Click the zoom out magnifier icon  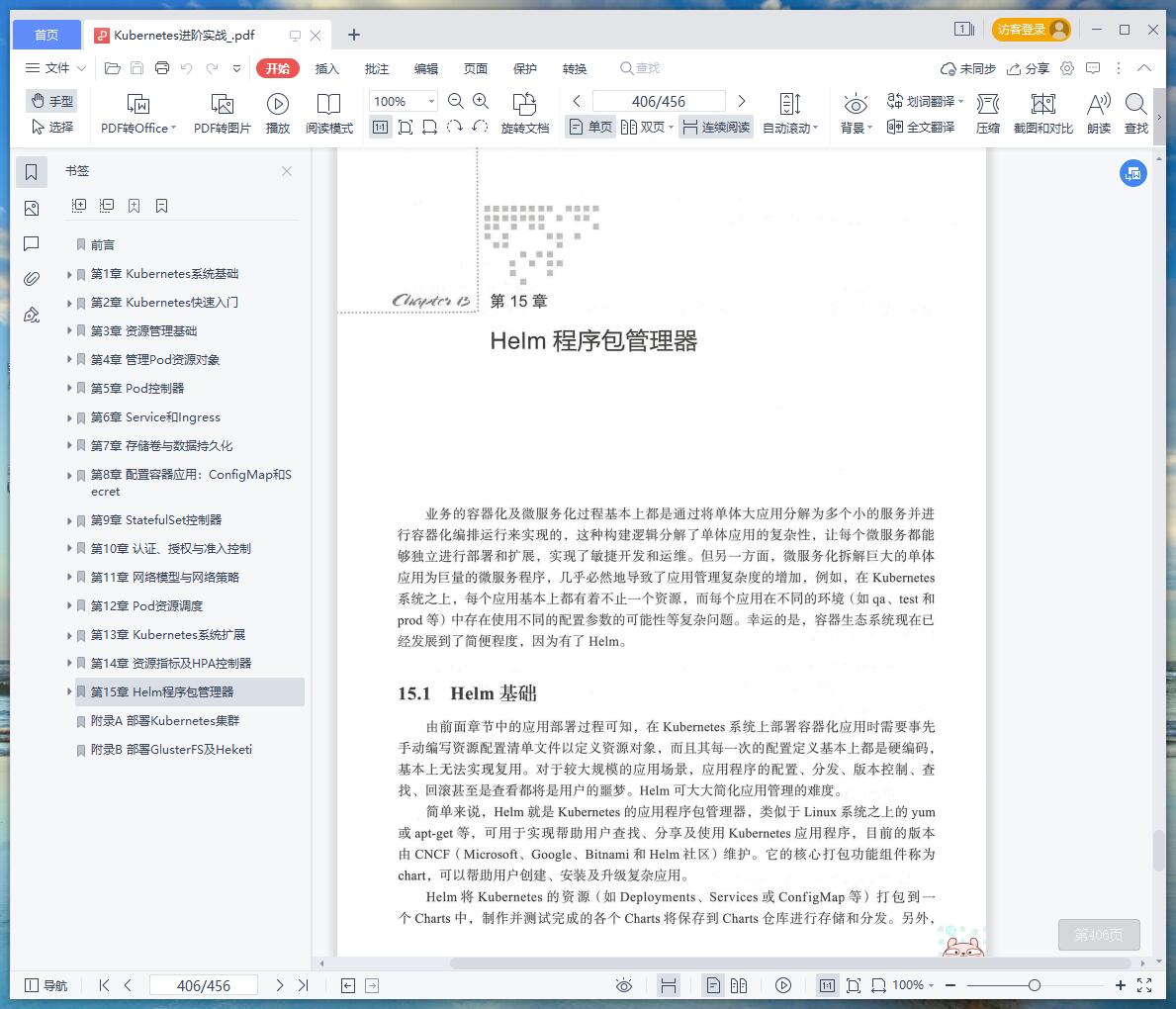[455, 101]
